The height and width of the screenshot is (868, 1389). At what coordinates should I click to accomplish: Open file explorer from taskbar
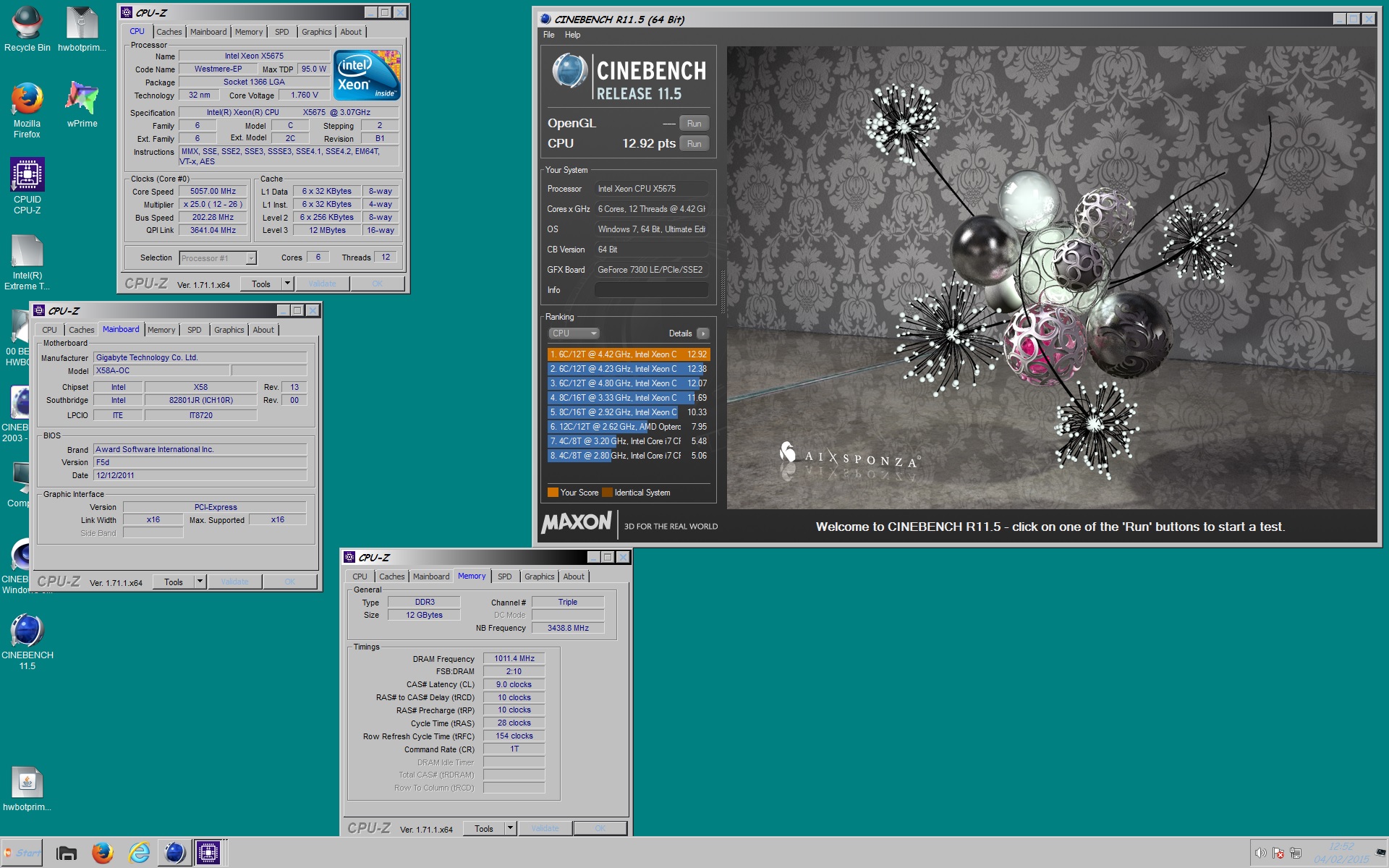[x=67, y=854]
